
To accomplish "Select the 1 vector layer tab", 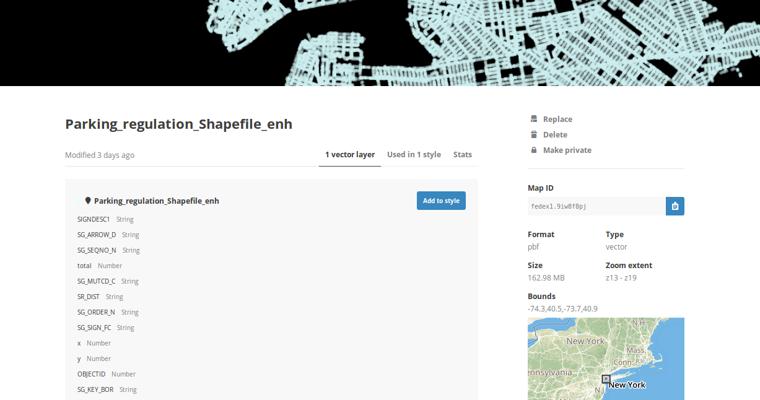I will 350,155.
